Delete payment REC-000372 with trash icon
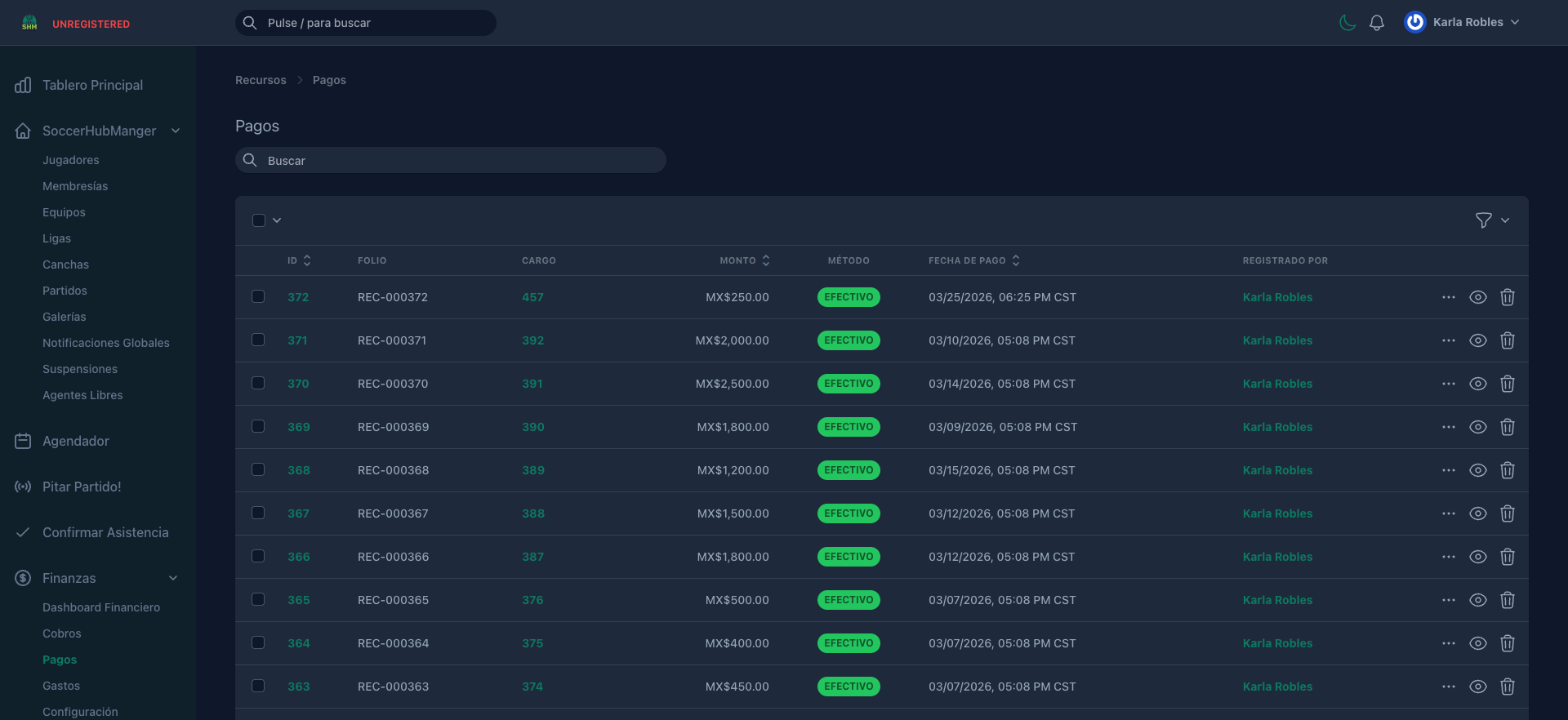Image resolution: width=1568 pixels, height=720 pixels. click(1508, 297)
